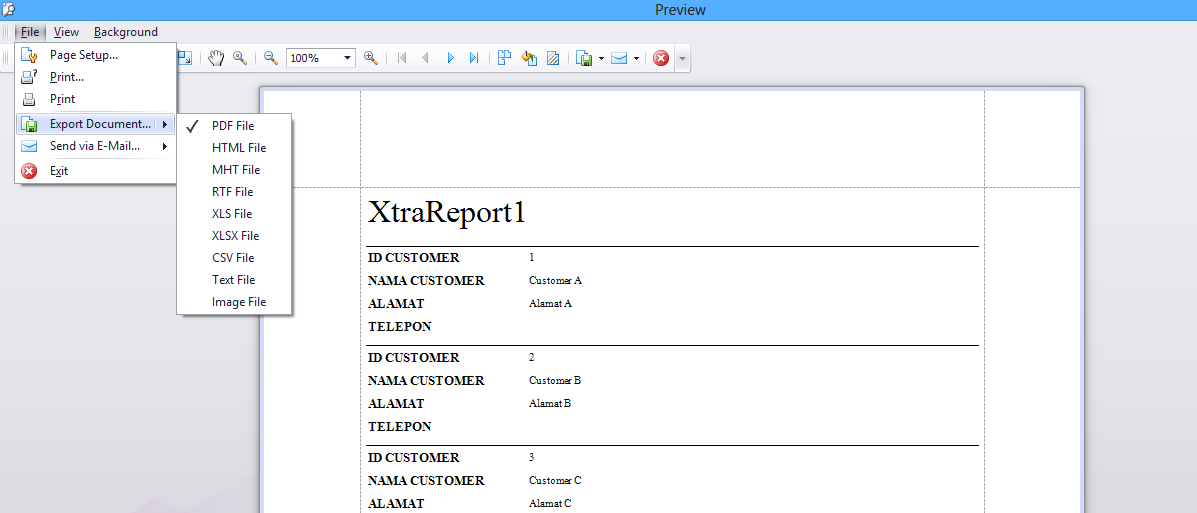Click the XtraReport1 report title
Image resolution: width=1197 pixels, height=513 pixels.
pyautogui.click(x=447, y=213)
